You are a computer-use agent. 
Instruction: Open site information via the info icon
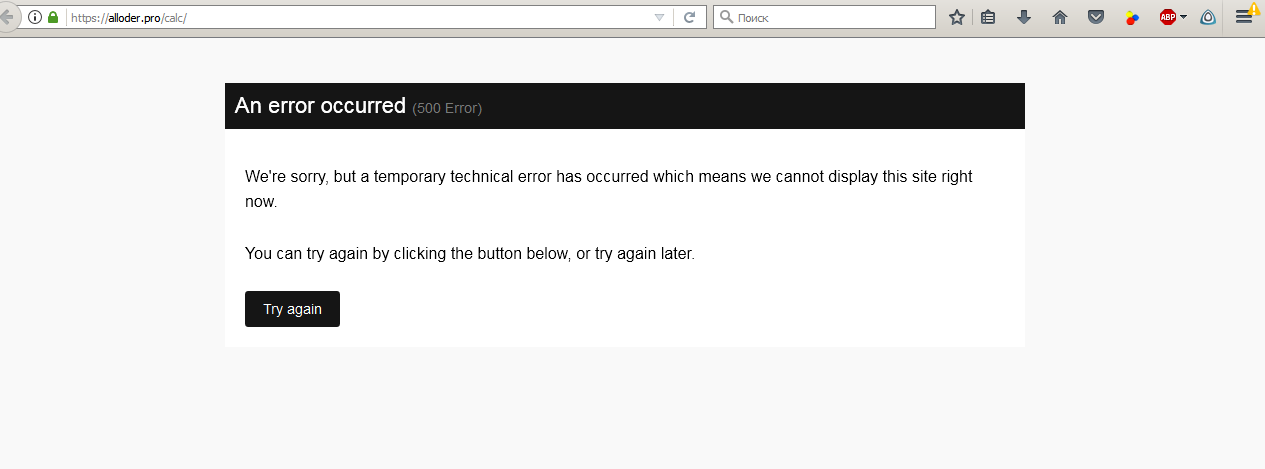35,17
